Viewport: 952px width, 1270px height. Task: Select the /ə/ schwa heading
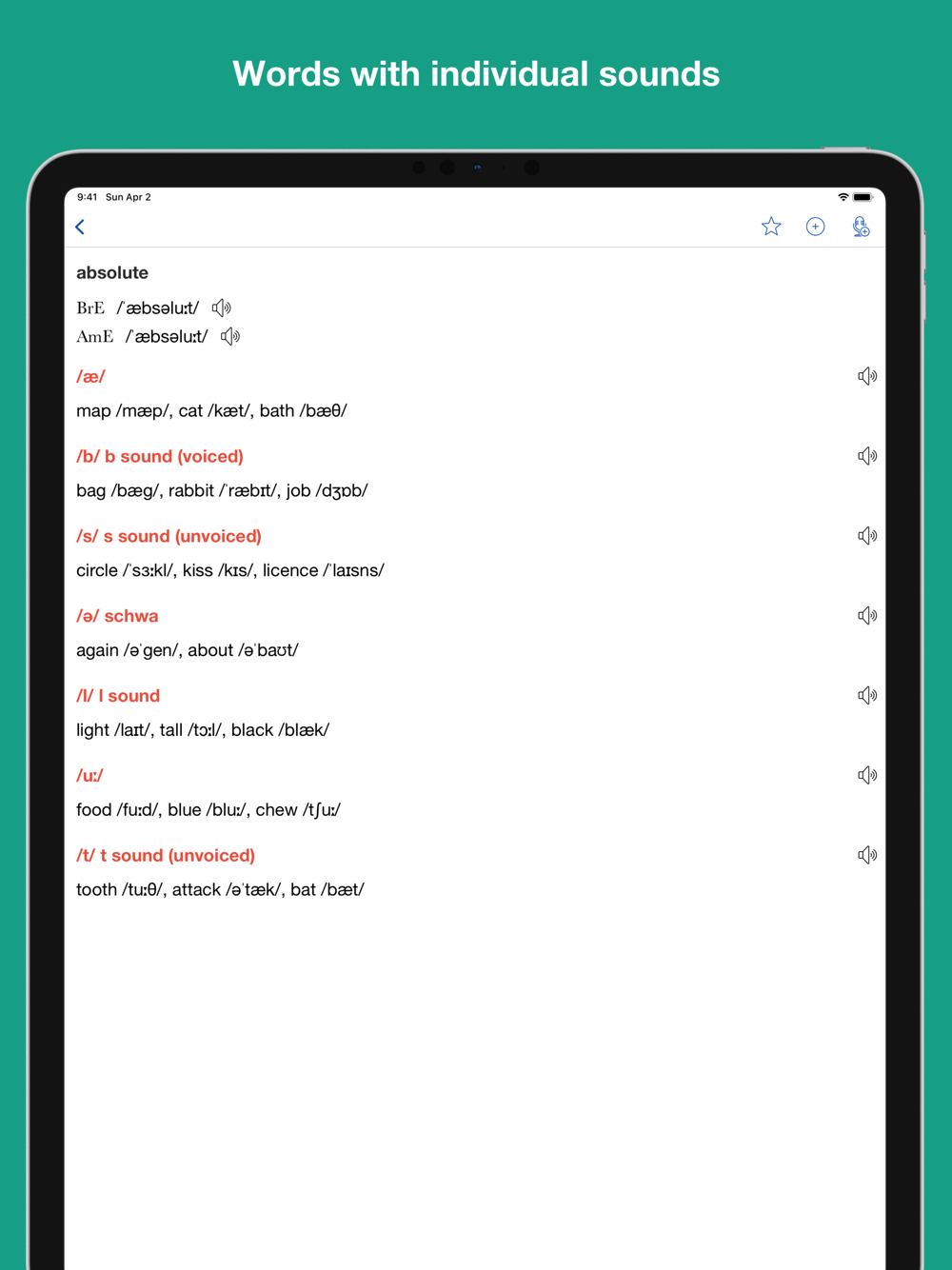[x=117, y=616]
